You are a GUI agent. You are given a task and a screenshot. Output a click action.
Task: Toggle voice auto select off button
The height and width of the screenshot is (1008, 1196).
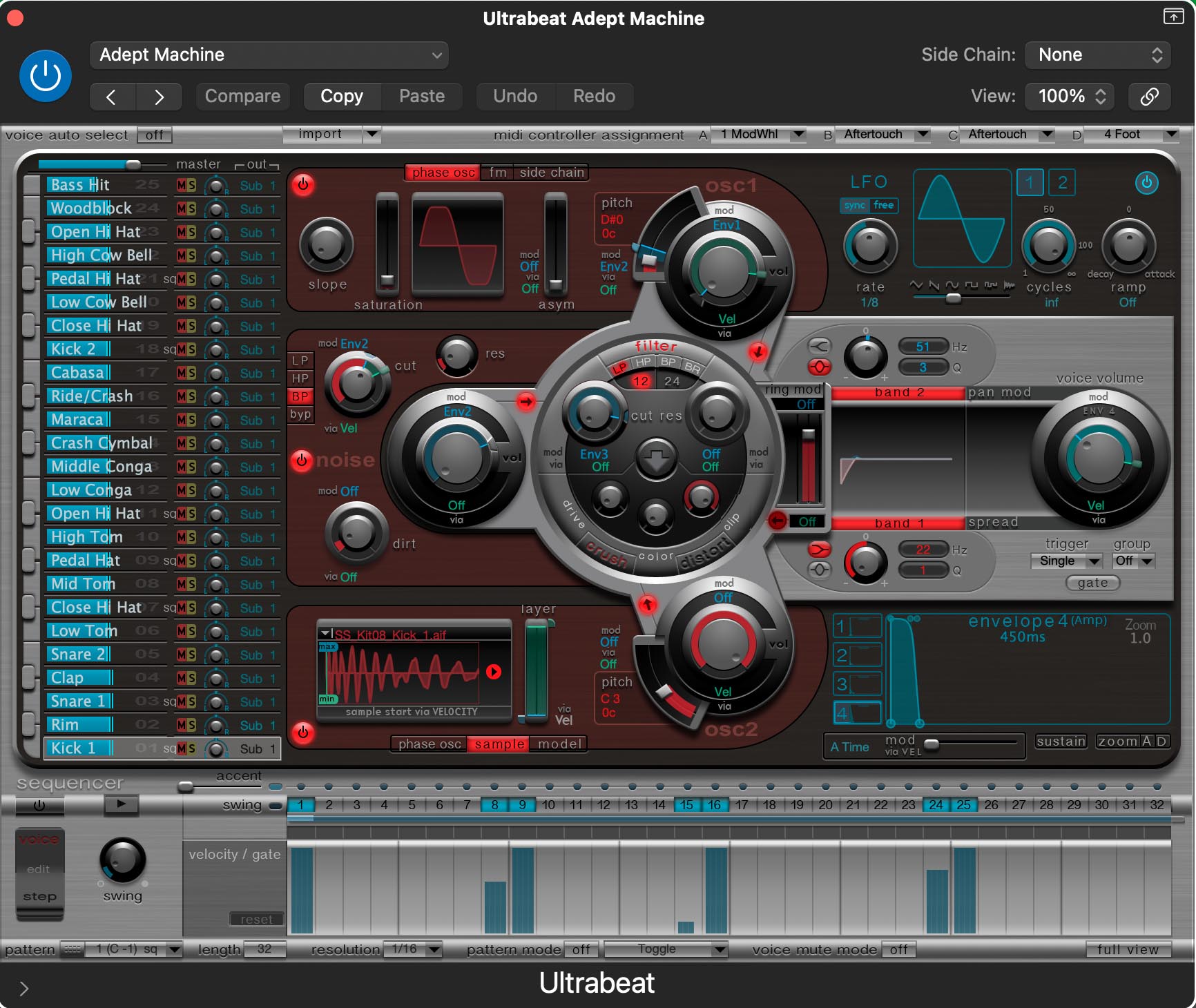(155, 135)
